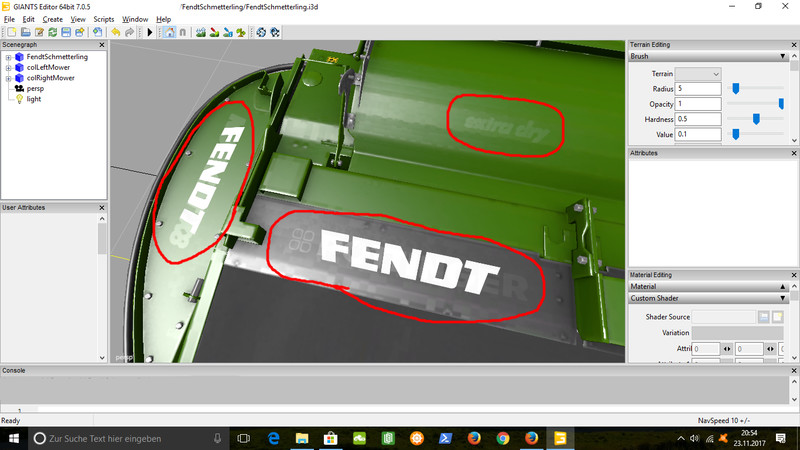Expand the colLeftMower tree node

tap(8, 68)
